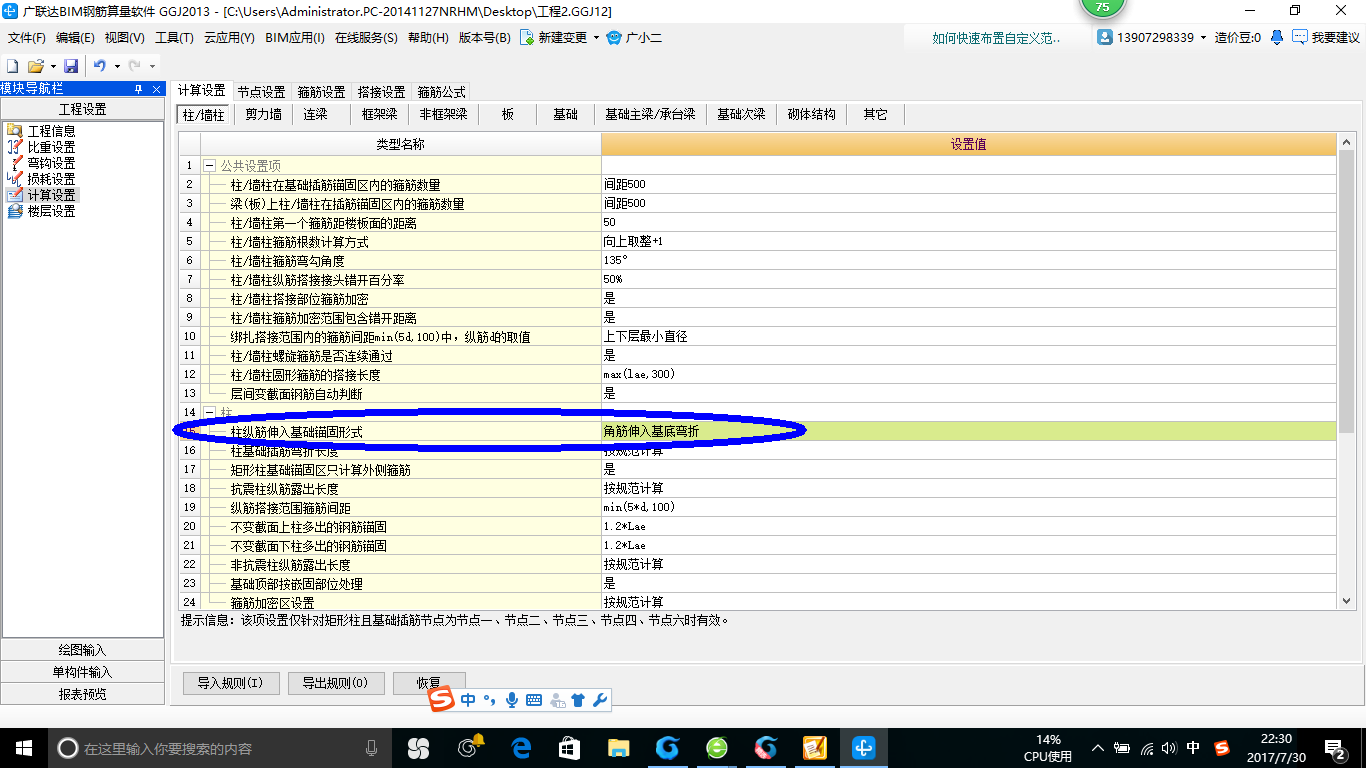Open file with folder toolbar icon

click(x=35, y=66)
